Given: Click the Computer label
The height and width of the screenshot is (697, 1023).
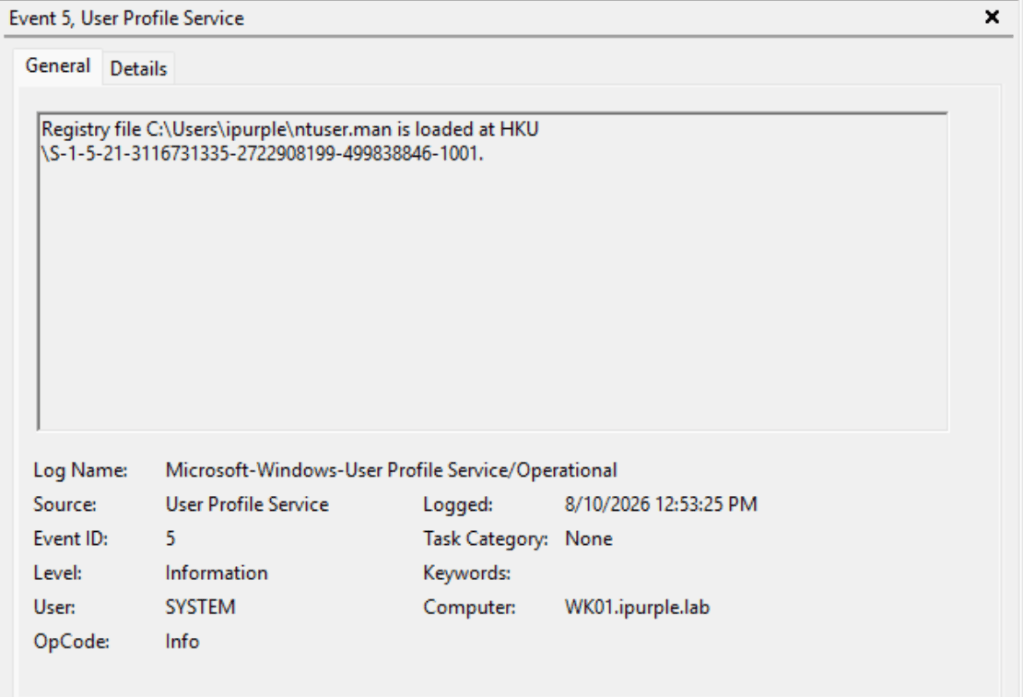Looking at the screenshot, I should 469,607.
